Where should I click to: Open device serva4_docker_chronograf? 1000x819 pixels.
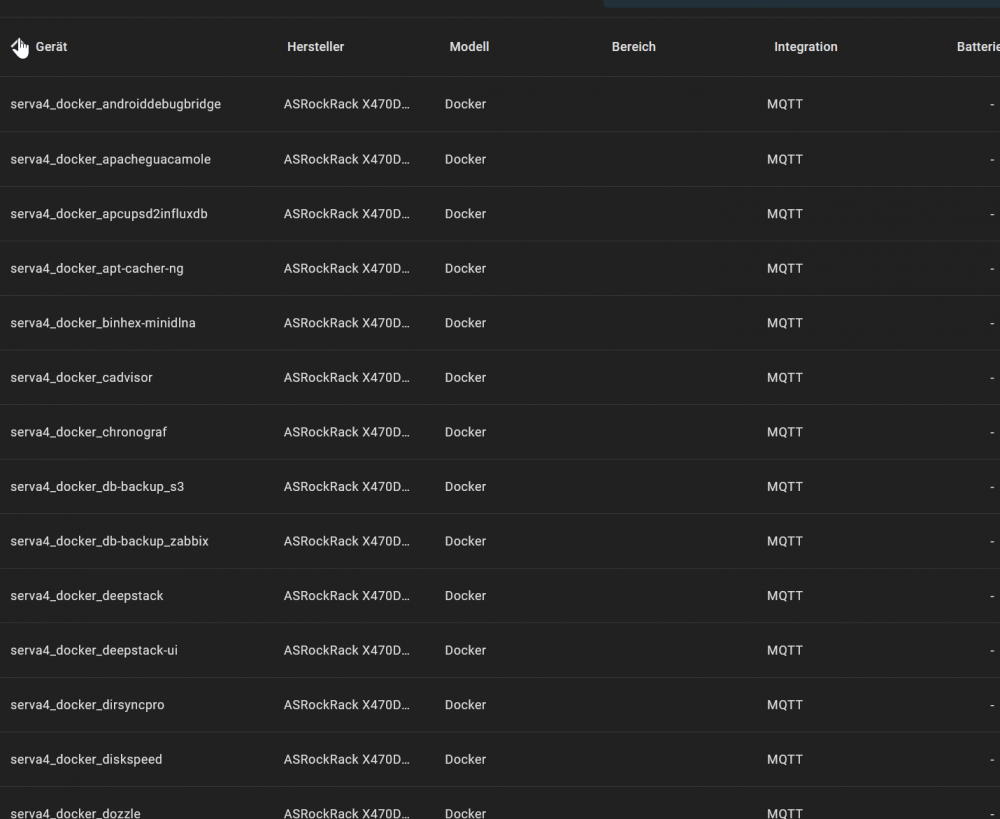coord(88,432)
